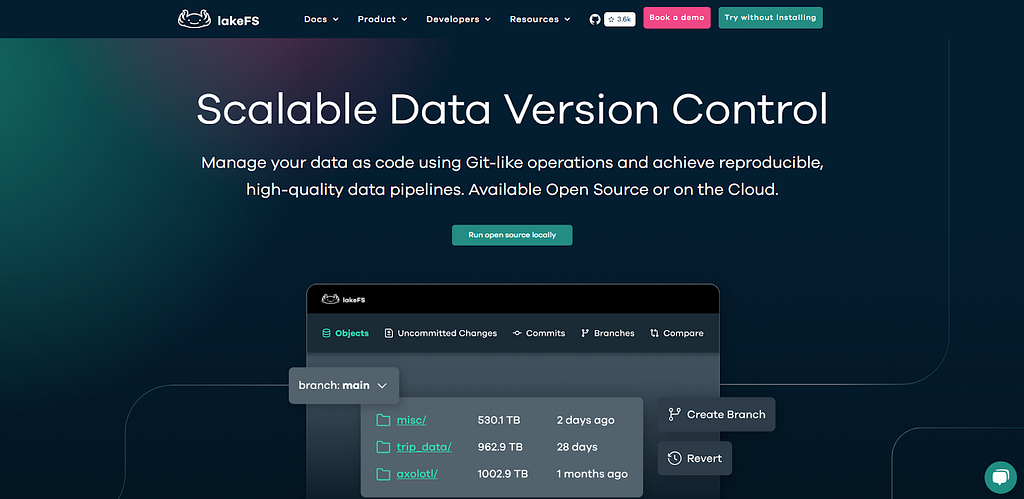The image size is (1024, 499).
Task: Click the Create Branch button
Action: coord(716,414)
